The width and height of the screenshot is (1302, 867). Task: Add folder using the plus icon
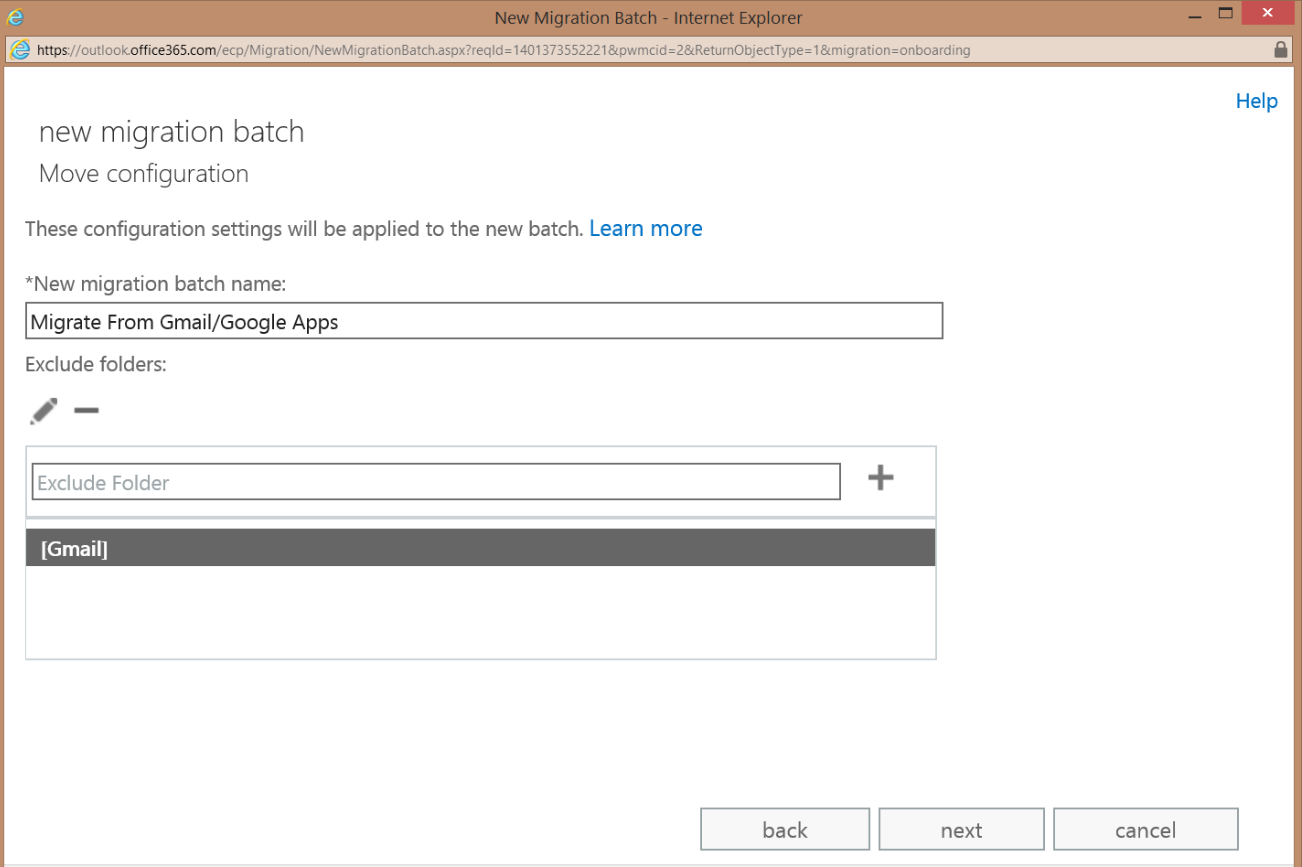(x=880, y=477)
